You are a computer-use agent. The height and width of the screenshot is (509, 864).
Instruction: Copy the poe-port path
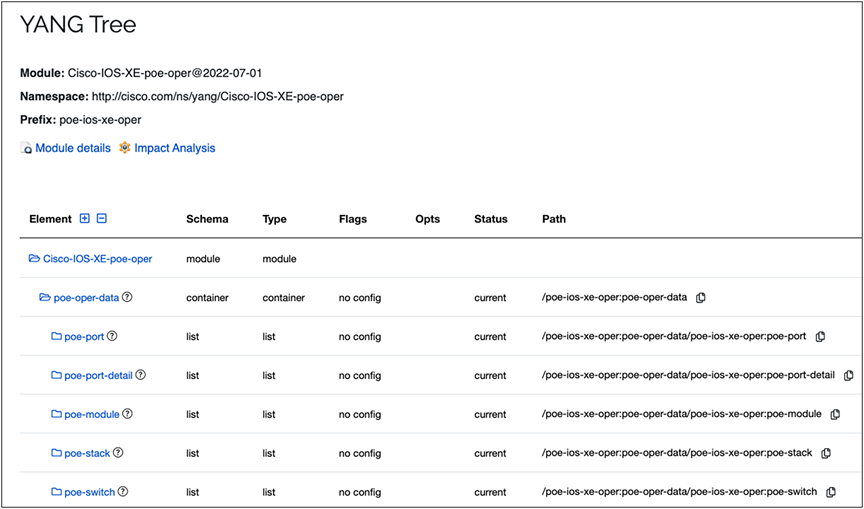820,336
